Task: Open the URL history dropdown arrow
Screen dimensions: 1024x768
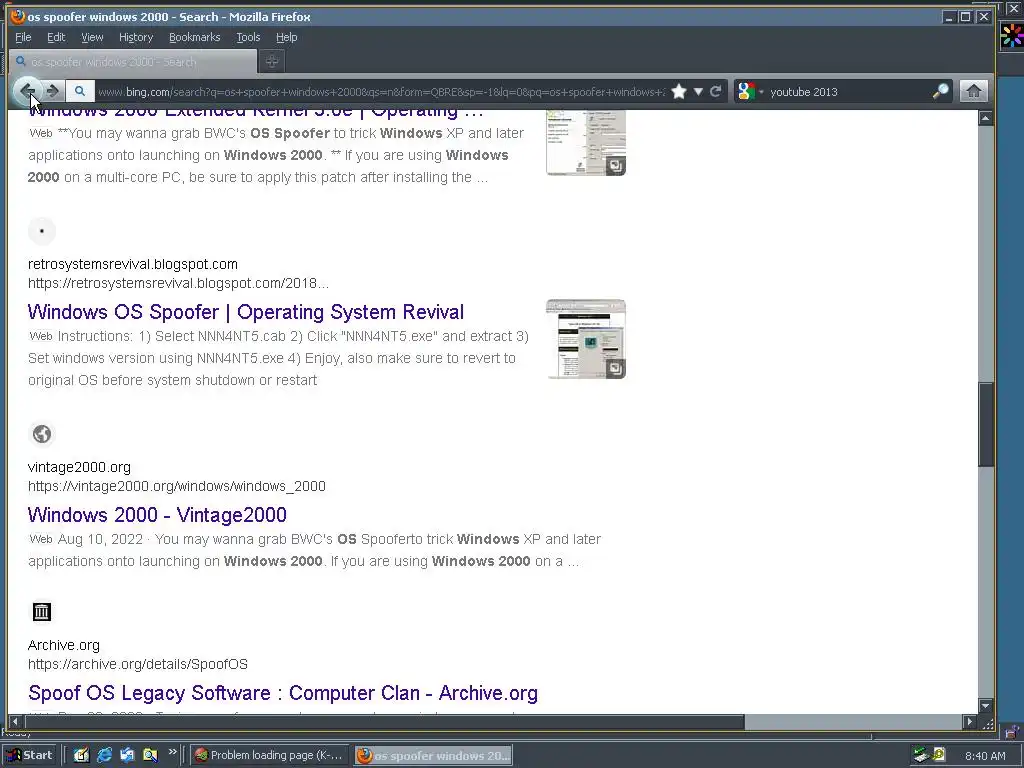Action: tap(698, 91)
